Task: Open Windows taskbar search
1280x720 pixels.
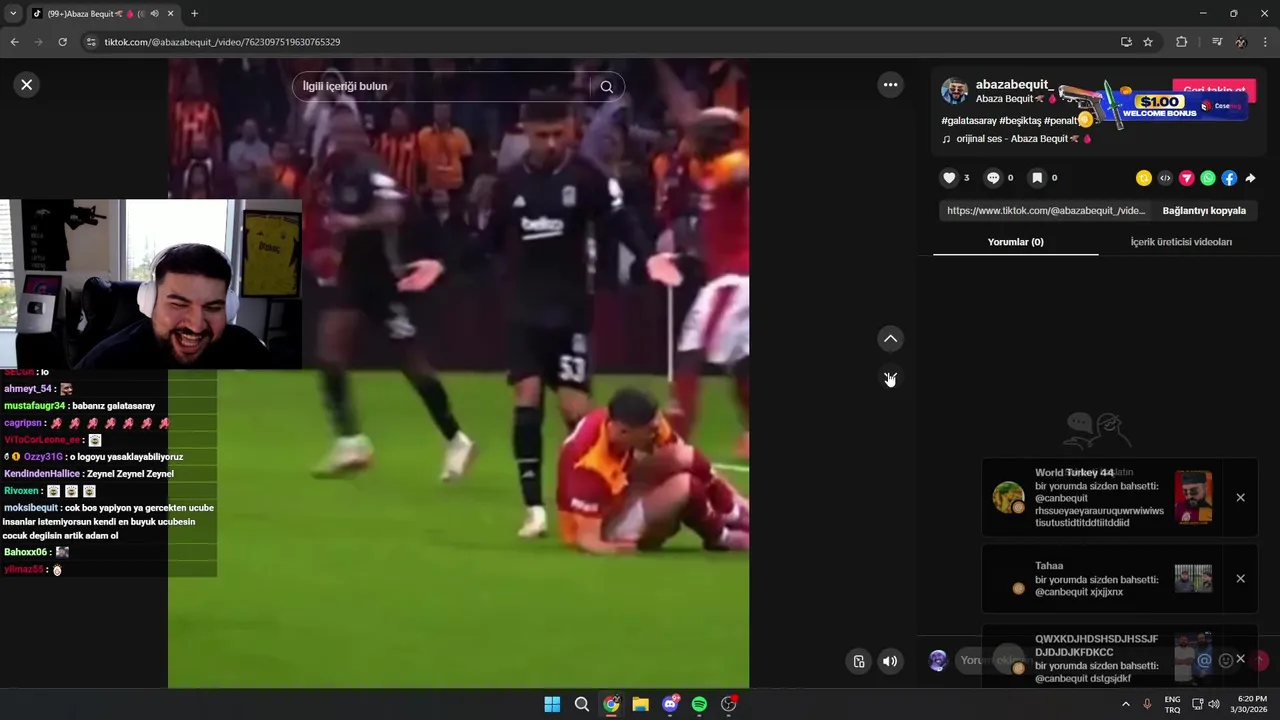Action: coord(581,704)
